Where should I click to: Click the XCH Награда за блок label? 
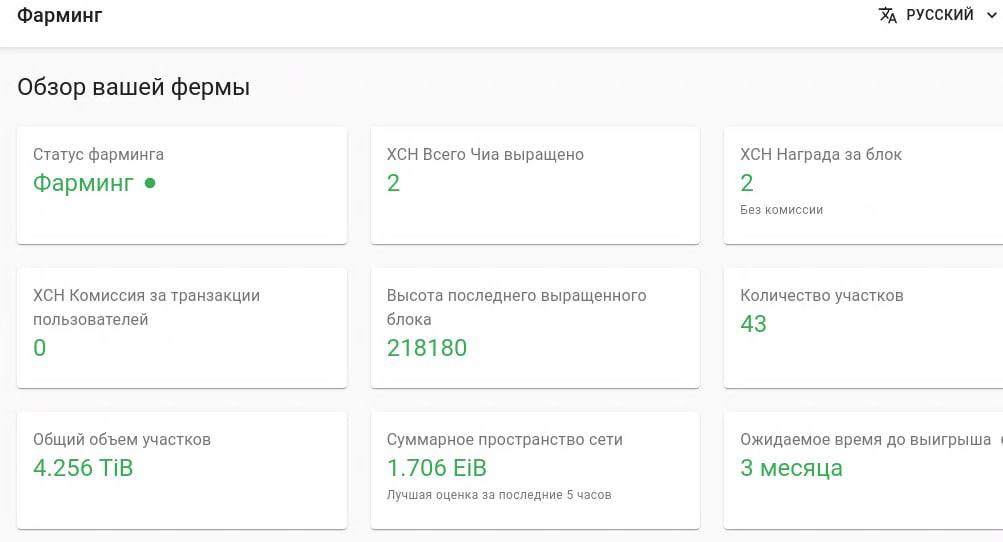coord(821,154)
